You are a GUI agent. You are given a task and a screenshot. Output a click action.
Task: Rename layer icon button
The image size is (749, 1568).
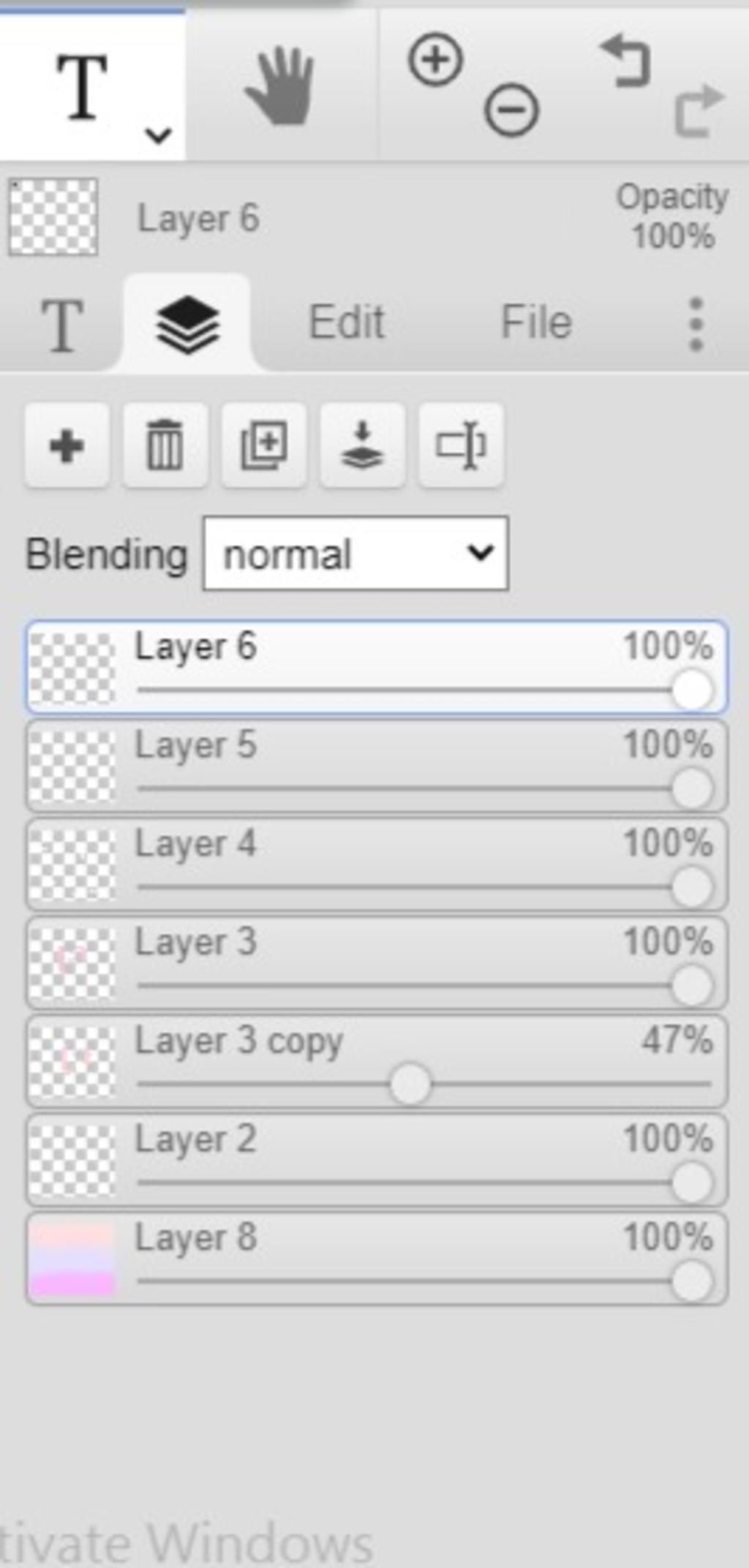click(x=461, y=445)
